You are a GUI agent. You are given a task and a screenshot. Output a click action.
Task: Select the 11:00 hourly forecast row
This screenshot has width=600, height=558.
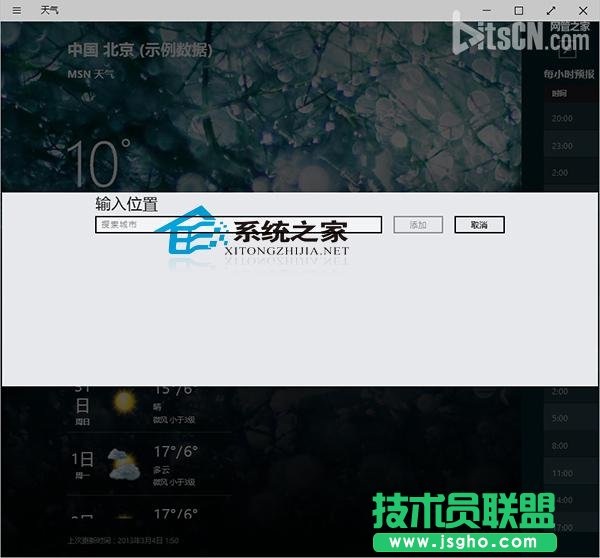pos(571,473)
